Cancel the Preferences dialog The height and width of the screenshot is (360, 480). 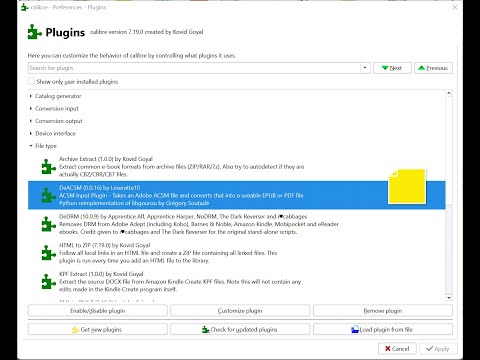(397, 349)
